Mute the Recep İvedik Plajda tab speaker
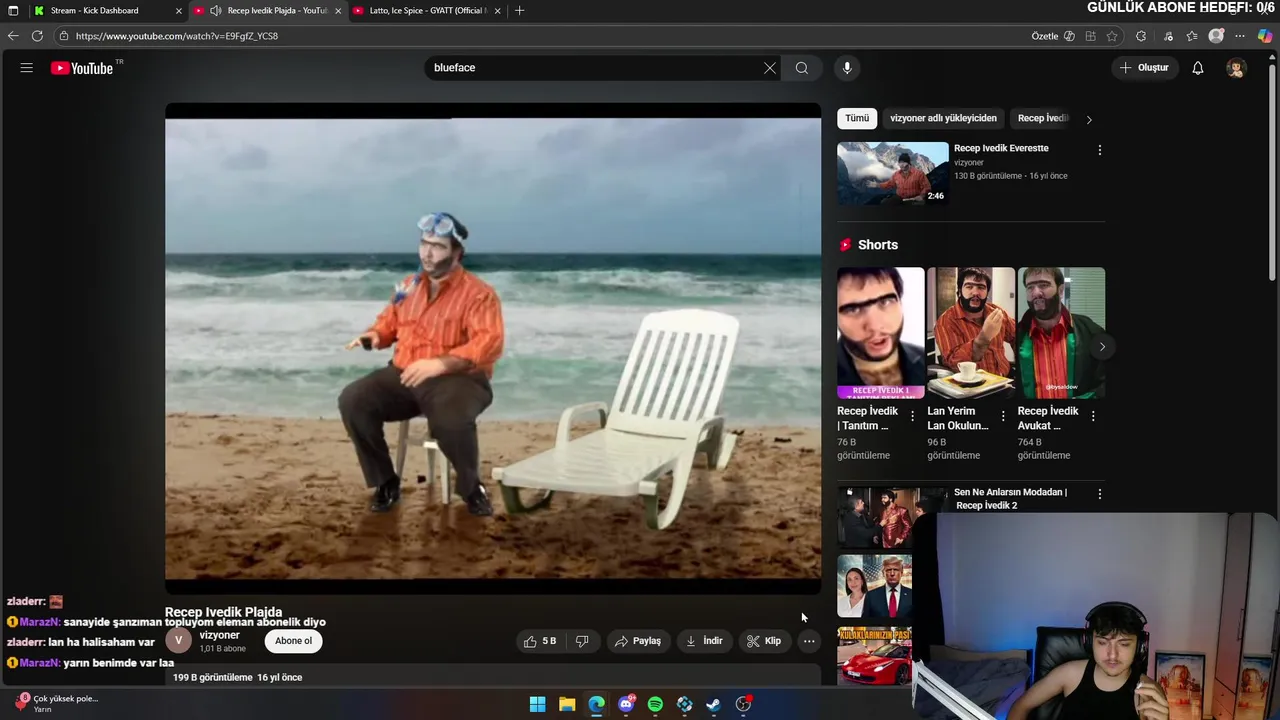 click(x=215, y=10)
